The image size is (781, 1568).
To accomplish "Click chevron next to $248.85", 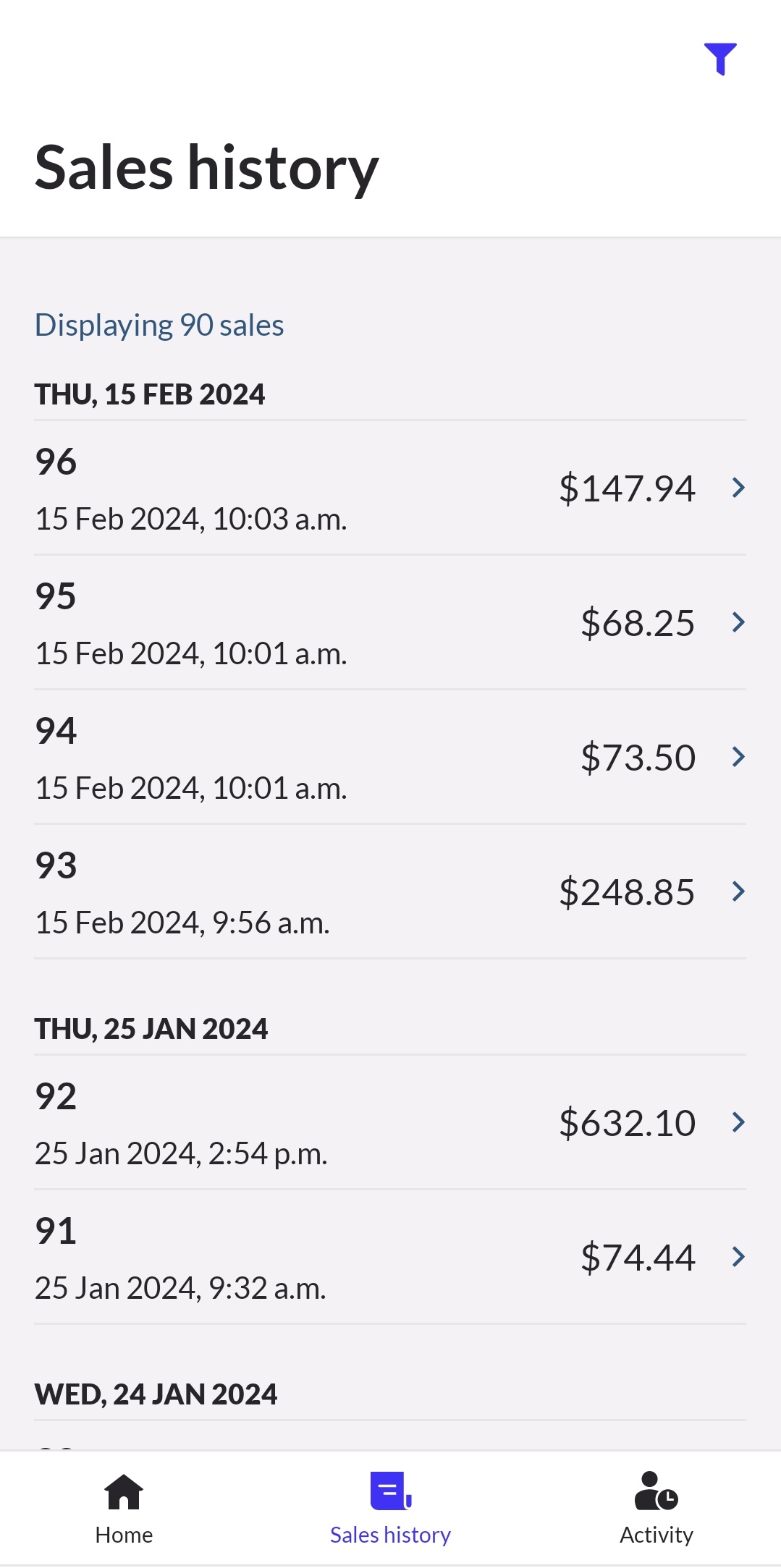I will 738,891.
